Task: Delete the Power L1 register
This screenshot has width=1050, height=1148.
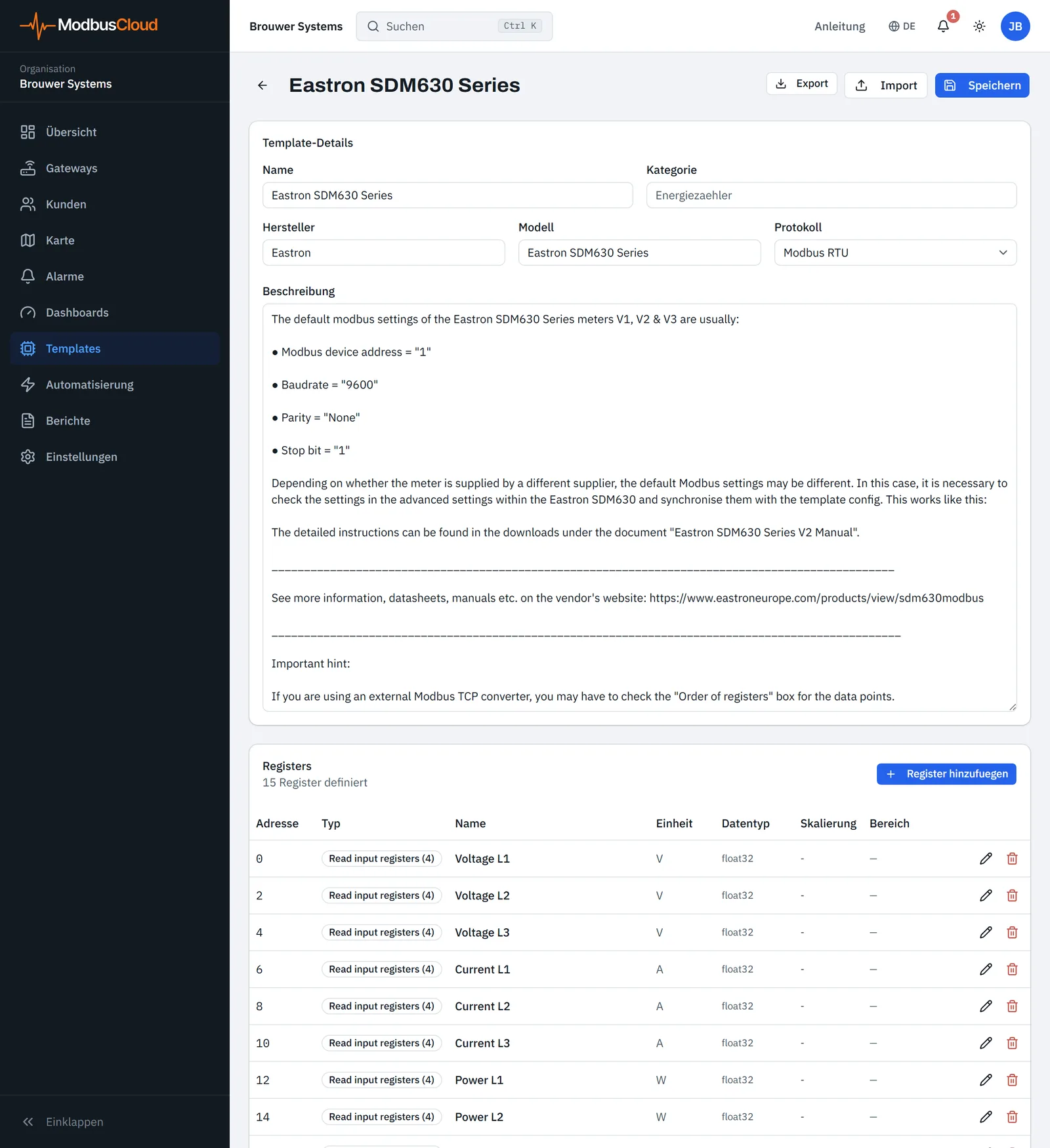Action: click(x=1012, y=1080)
